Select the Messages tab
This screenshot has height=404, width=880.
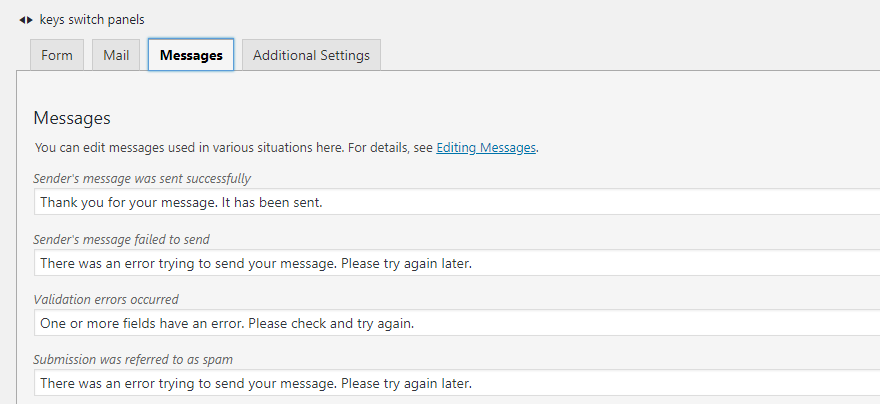[x=191, y=55]
